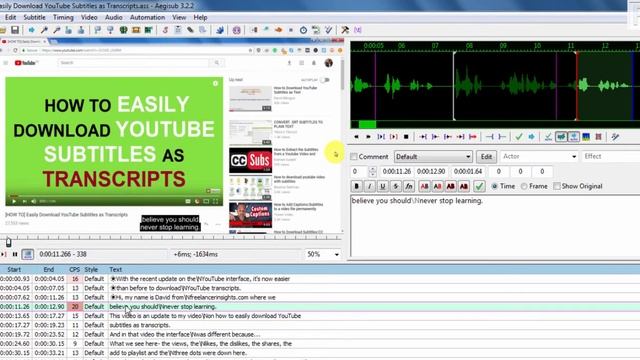Go to previous line in audio toolbar
This screenshot has width=640, height=360.
coord(356,137)
